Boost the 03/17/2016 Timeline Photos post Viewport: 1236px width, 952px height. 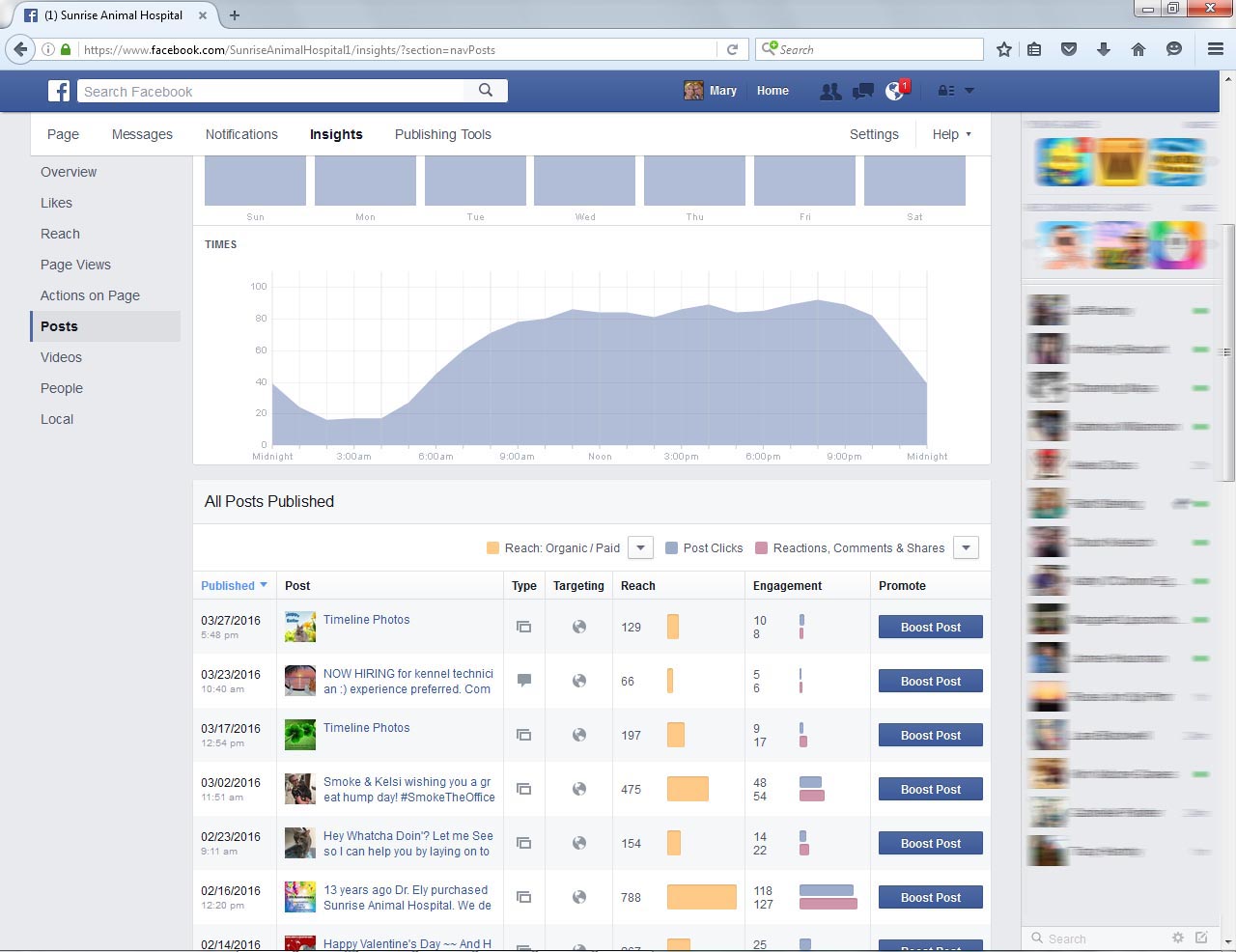pyautogui.click(x=931, y=735)
